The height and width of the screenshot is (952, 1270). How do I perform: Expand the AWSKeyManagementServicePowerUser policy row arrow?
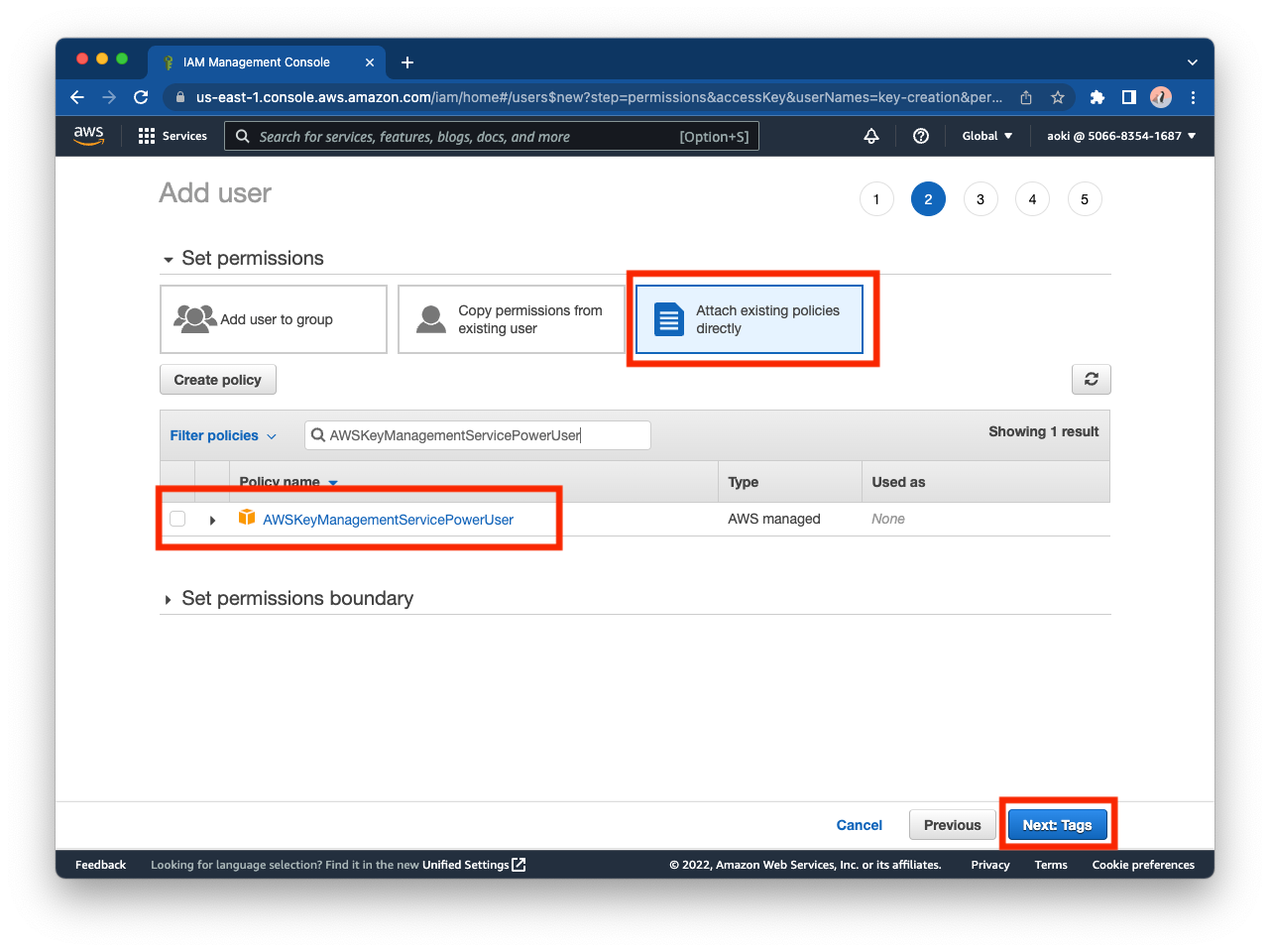tap(212, 520)
